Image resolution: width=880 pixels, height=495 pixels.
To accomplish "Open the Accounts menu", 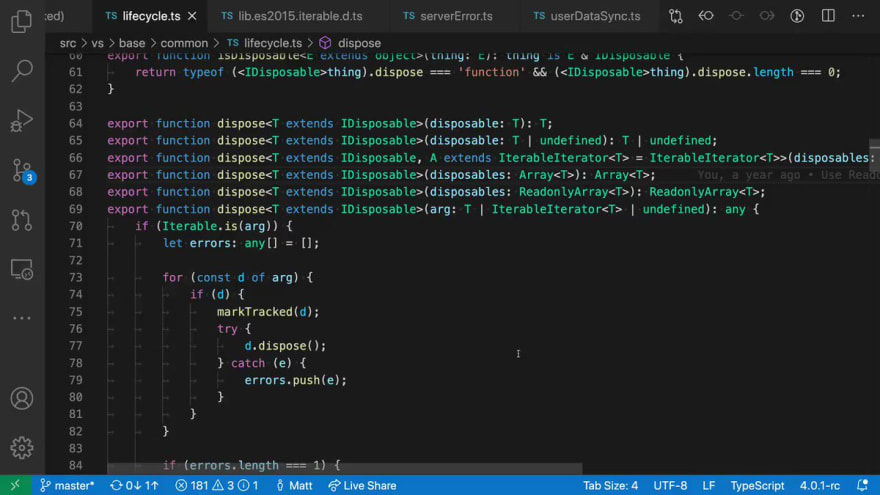I will point(21,398).
